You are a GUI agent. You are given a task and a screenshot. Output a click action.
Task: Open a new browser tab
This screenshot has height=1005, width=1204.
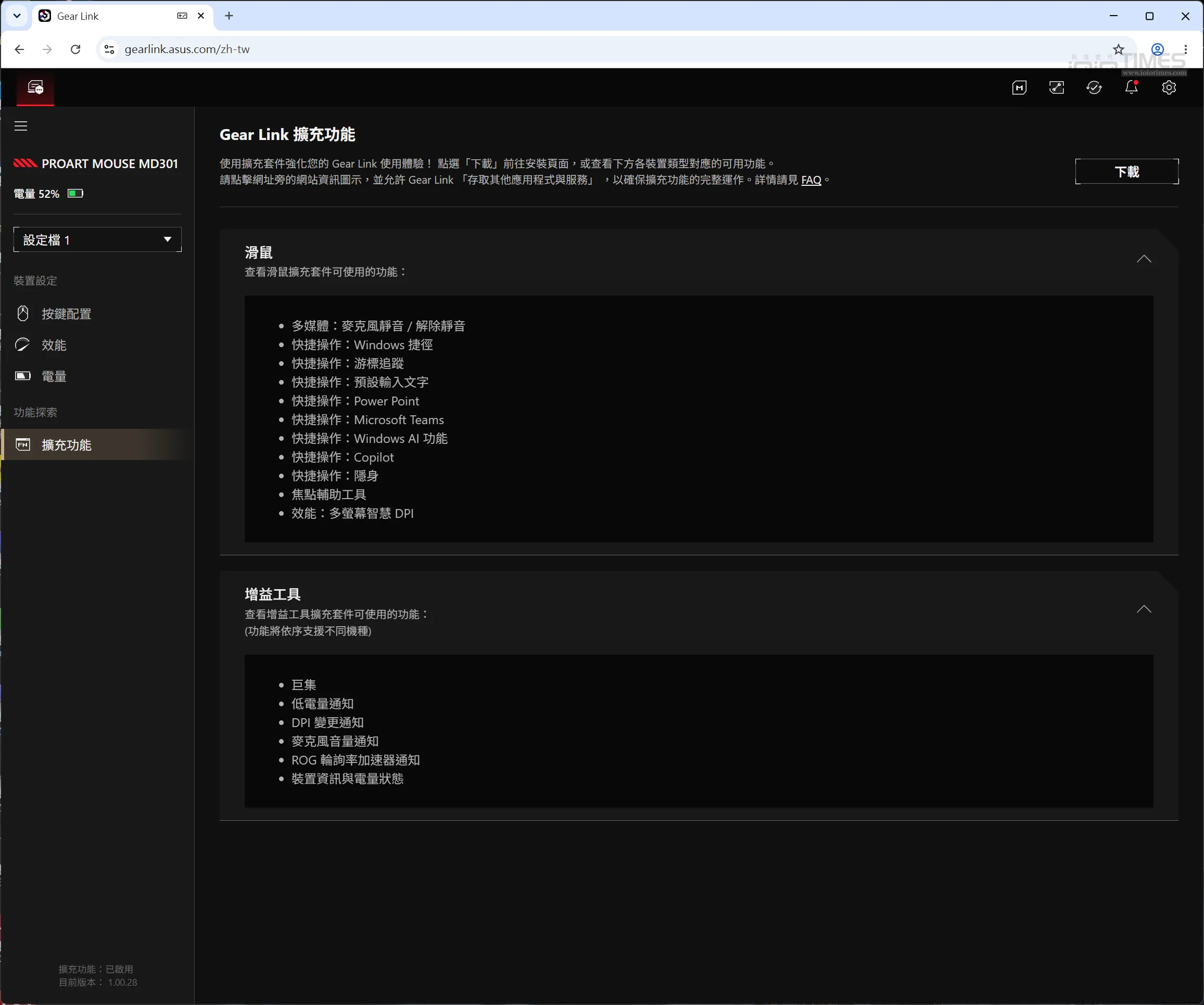pyautogui.click(x=229, y=16)
